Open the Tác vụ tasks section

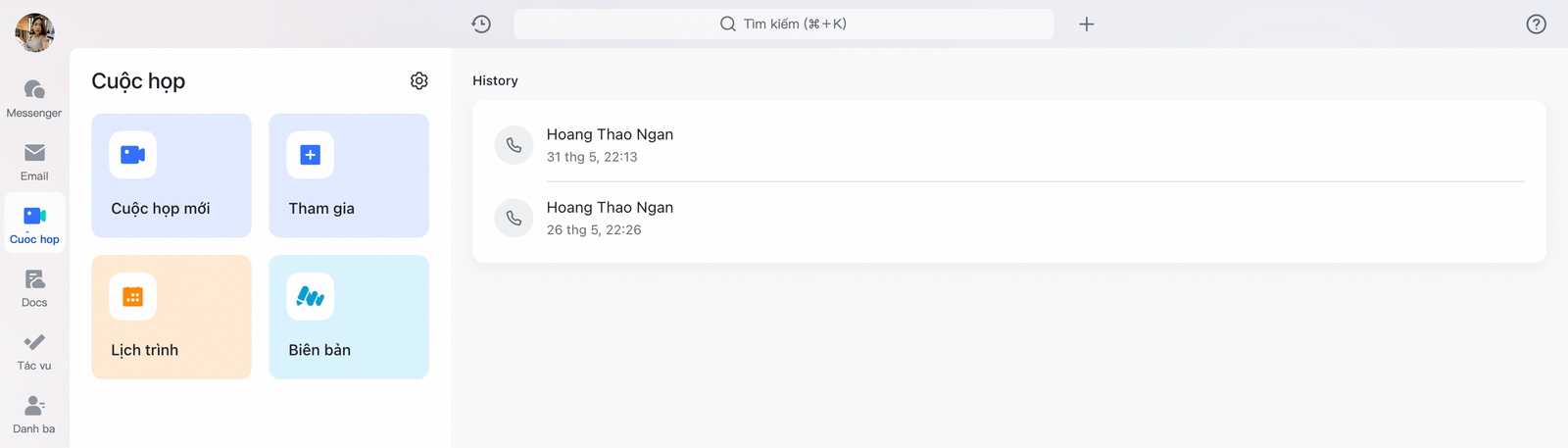point(34,351)
